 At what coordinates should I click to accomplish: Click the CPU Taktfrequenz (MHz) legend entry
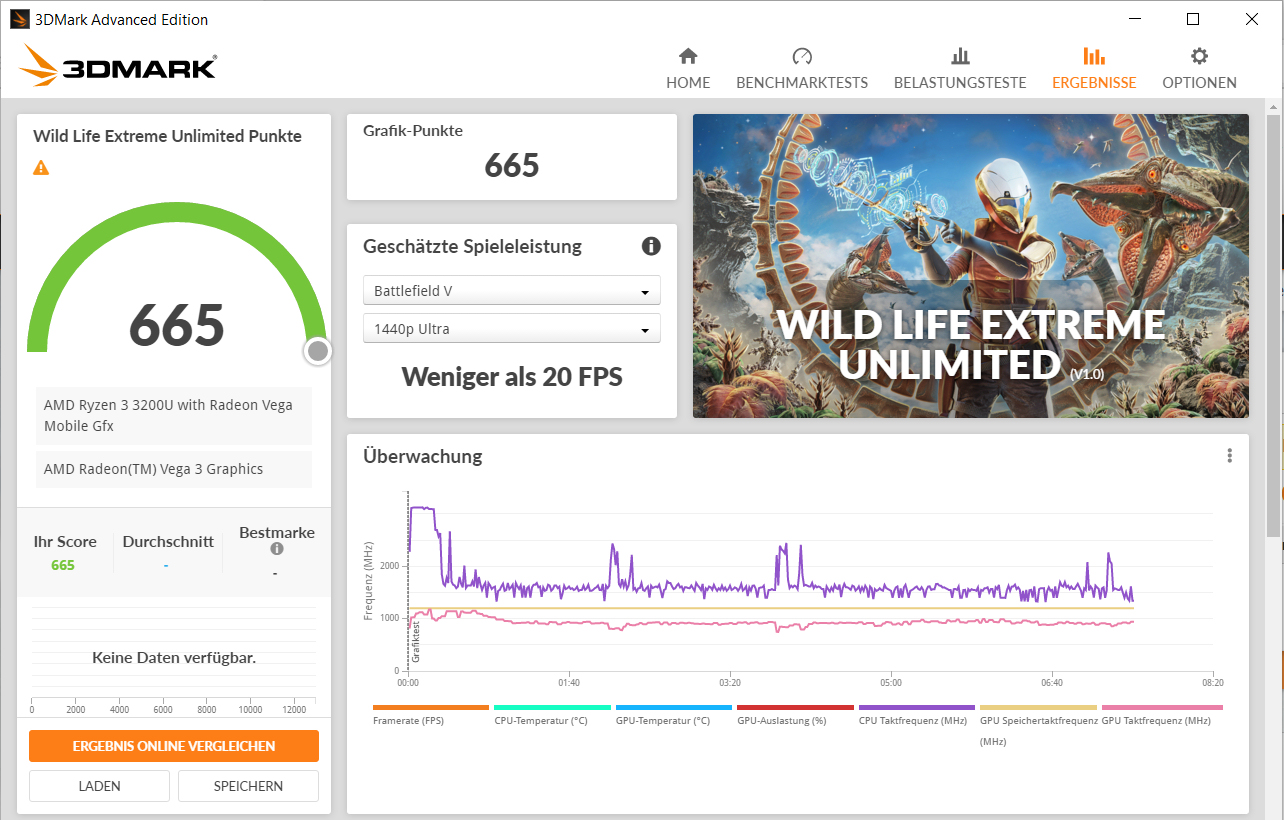tap(917, 716)
